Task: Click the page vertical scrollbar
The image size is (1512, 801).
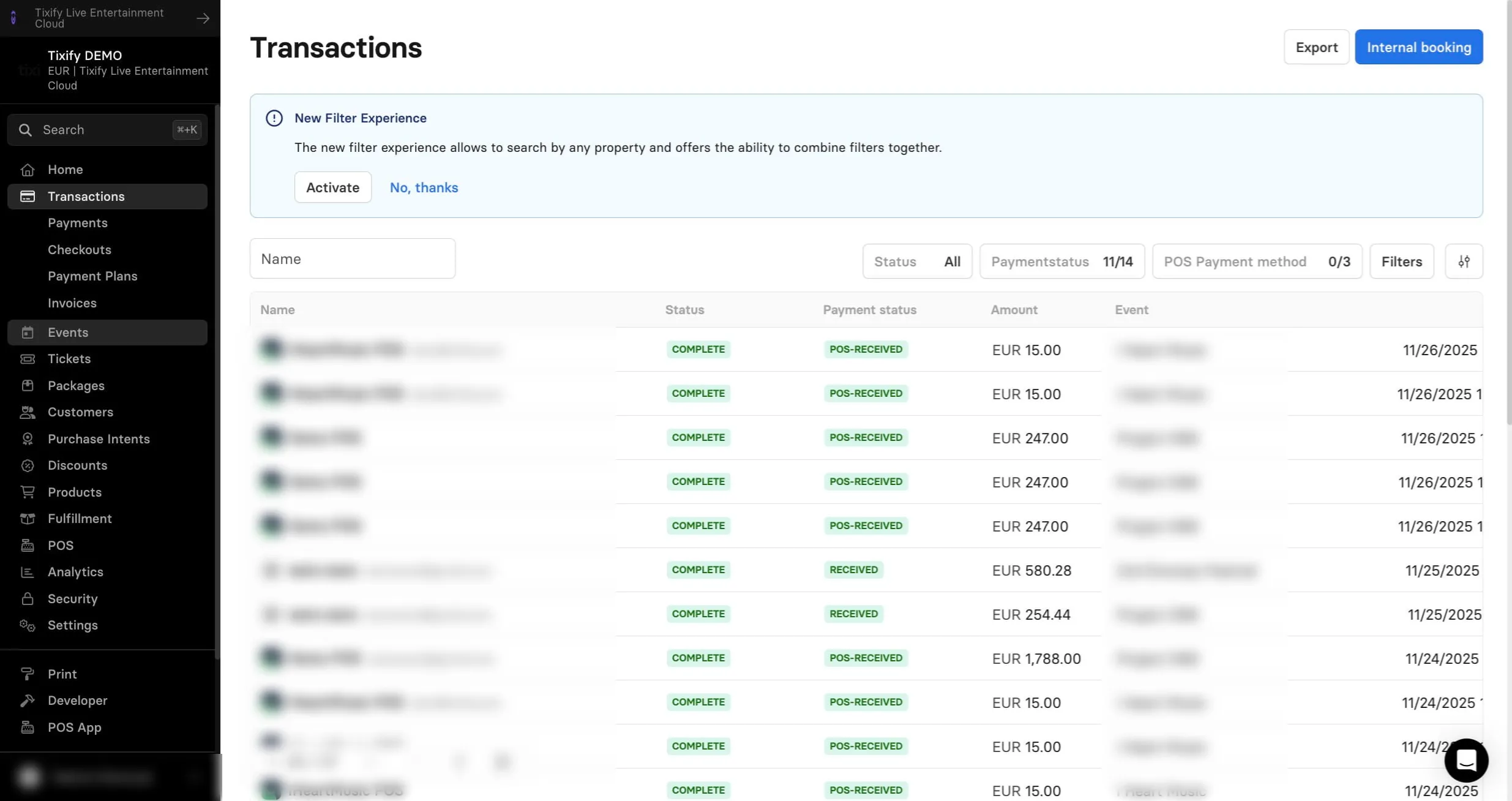Action: click(1508, 212)
